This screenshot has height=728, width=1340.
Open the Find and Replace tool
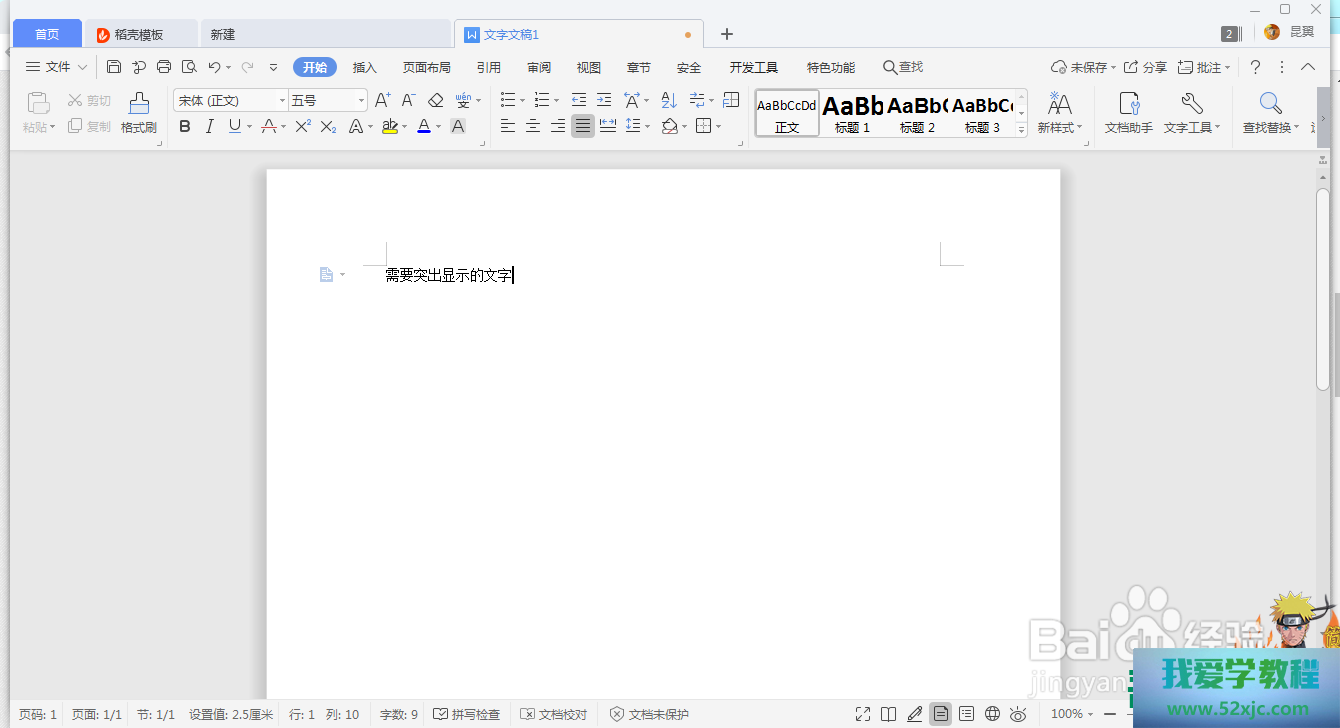coord(1270,112)
